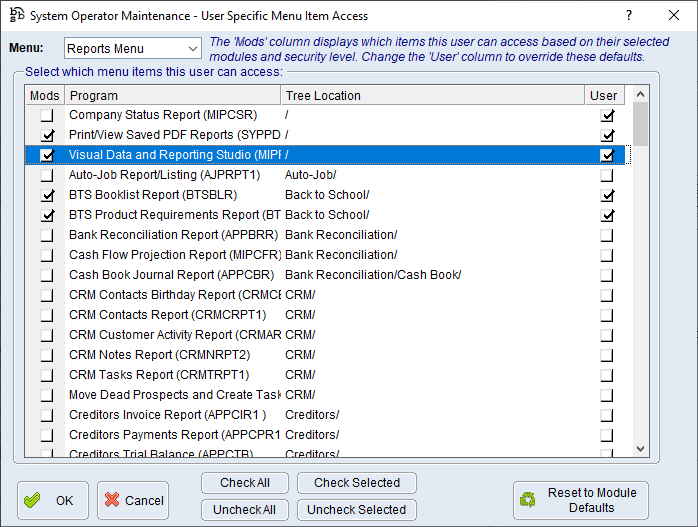This screenshot has width=698, height=527.
Task: Click the help question mark in title bar
Action: (x=628, y=15)
